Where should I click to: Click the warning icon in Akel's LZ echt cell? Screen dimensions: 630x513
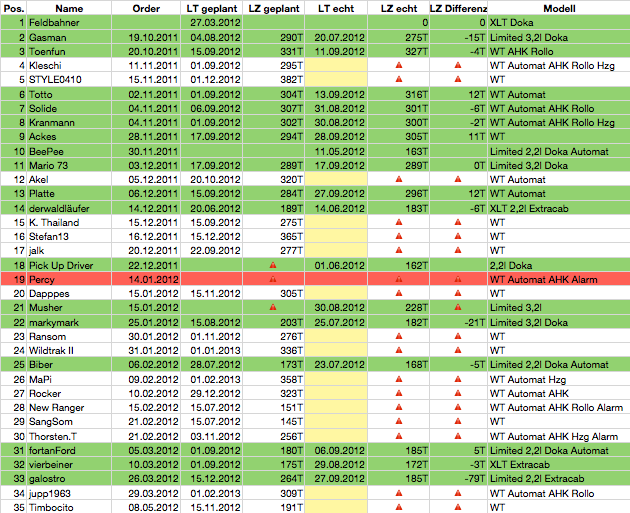399,179
